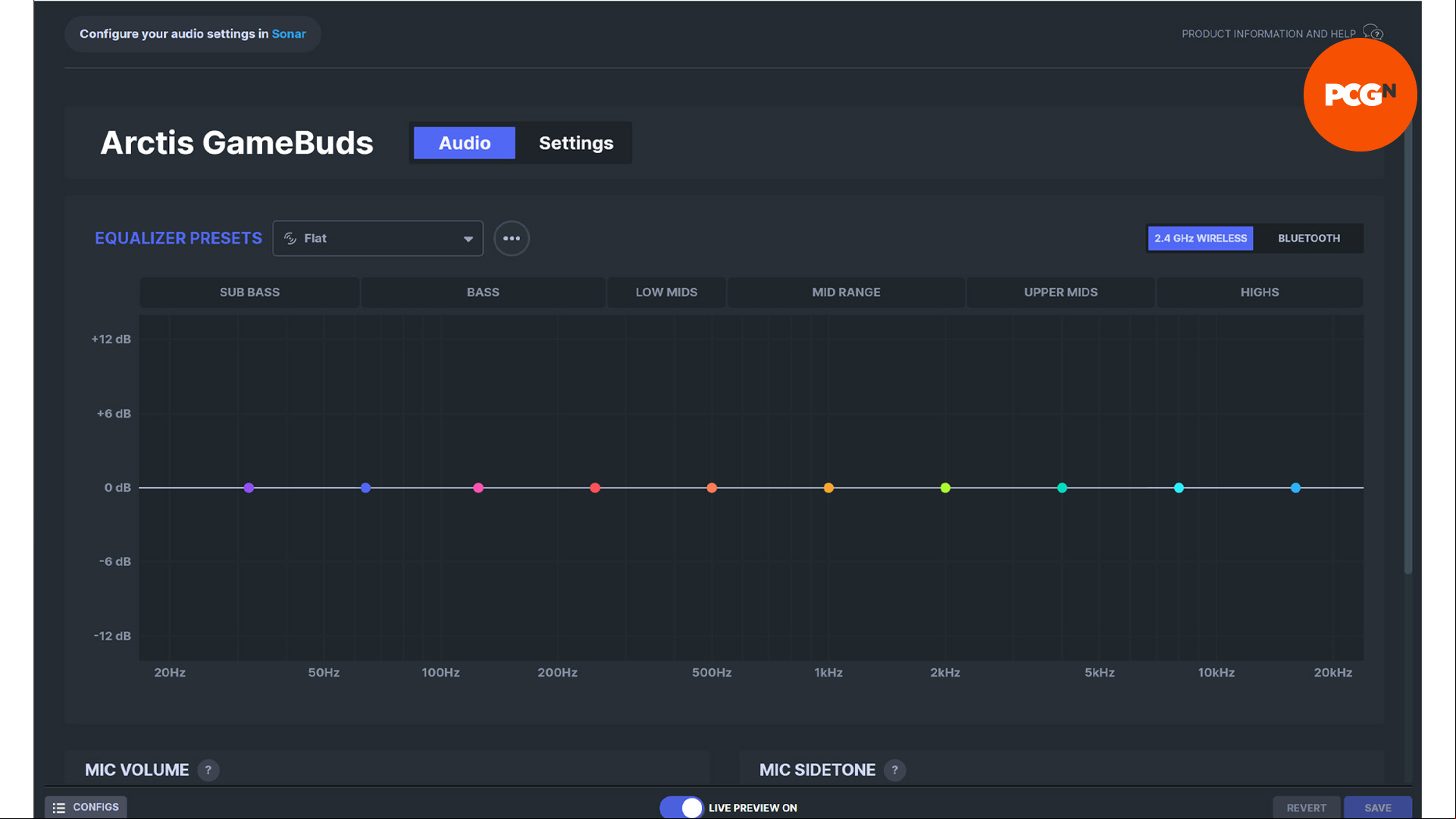Click the Revert button
Viewport: 1456px width, 819px height.
pos(1306,808)
